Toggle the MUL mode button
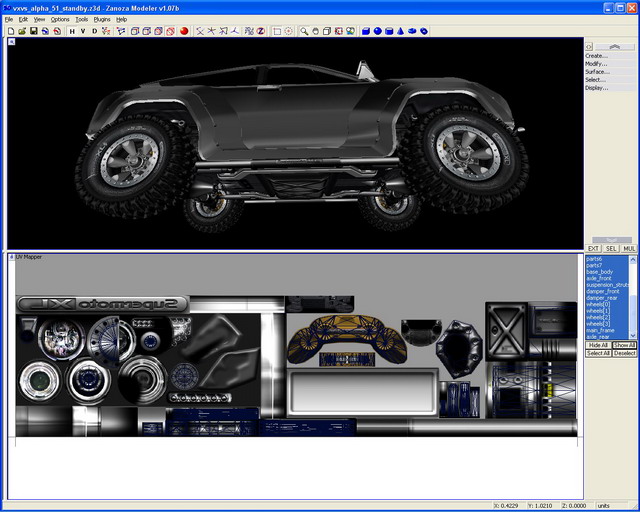 click(x=629, y=248)
